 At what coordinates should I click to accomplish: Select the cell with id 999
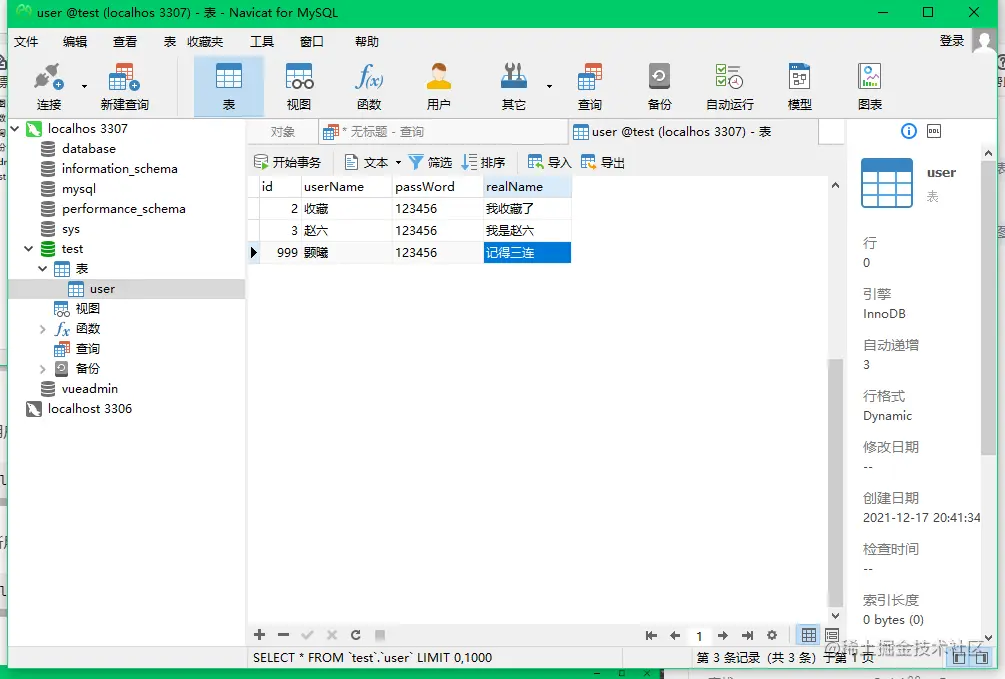(281, 253)
